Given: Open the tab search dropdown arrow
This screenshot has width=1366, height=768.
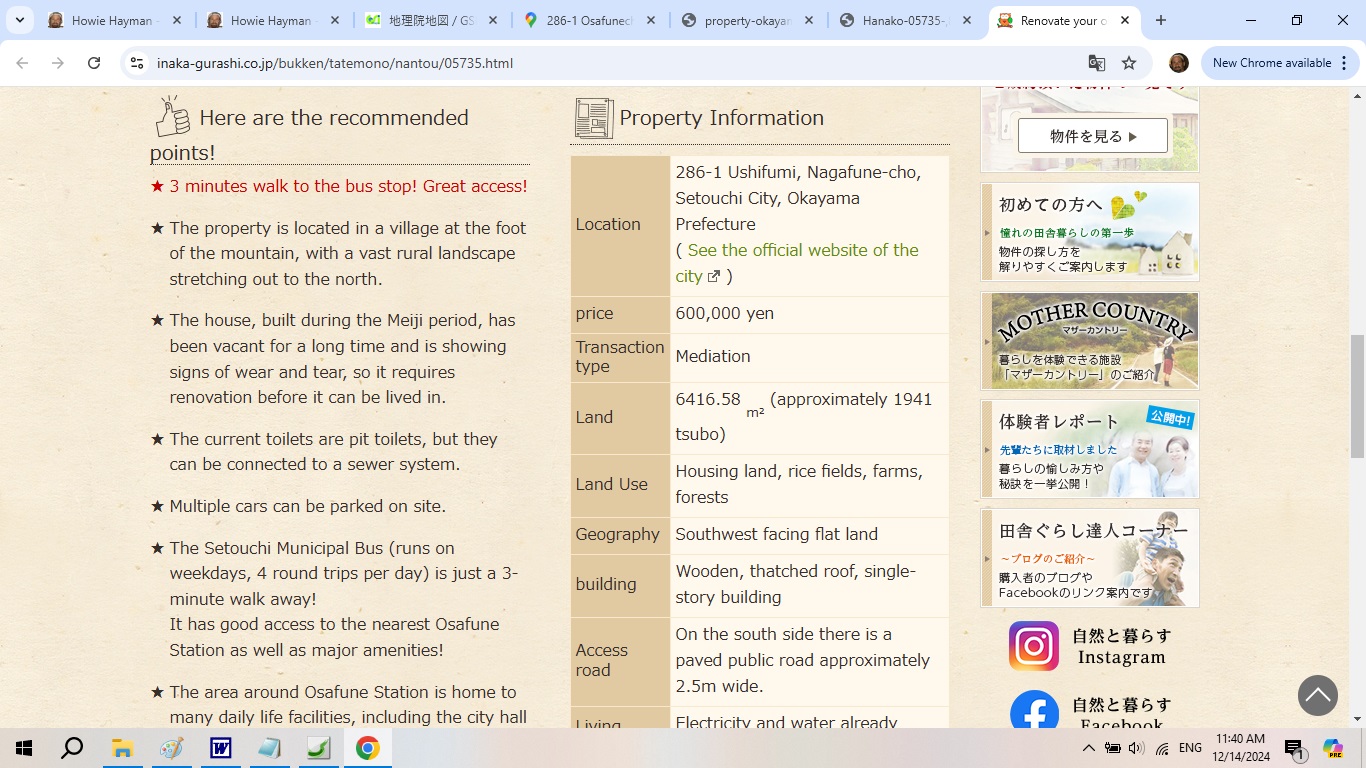Looking at the screenshot, I should 19,20.
